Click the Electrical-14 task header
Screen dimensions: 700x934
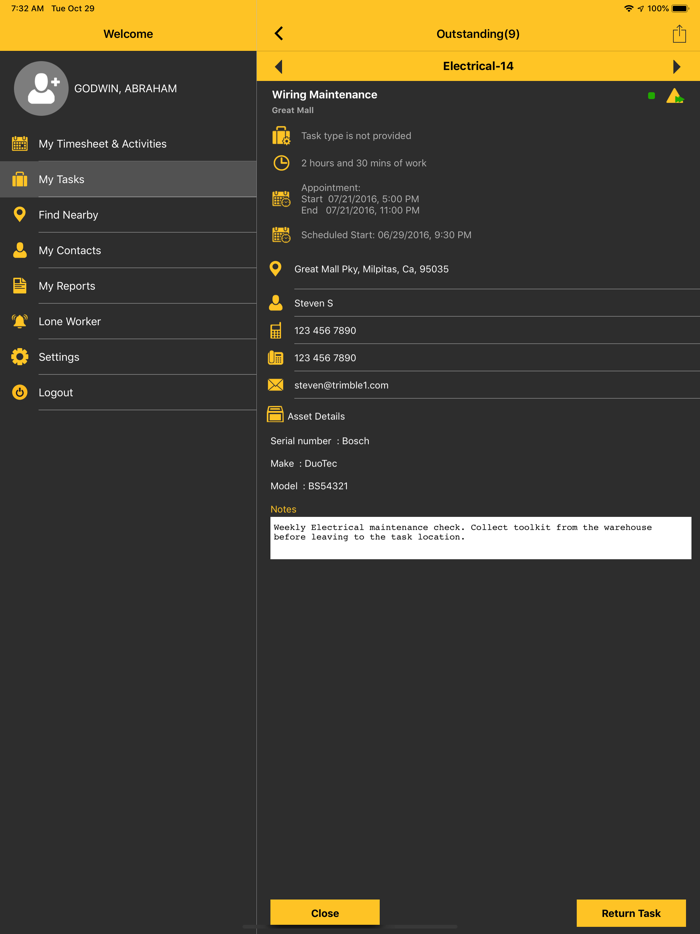[478, 66]
